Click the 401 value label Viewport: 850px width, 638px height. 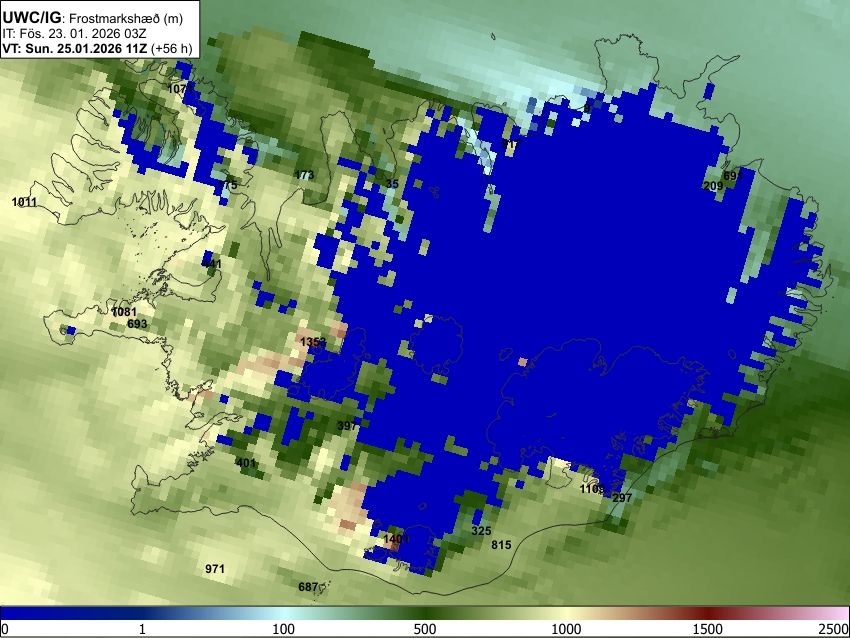pyautogui.click(x=246, y=463)
